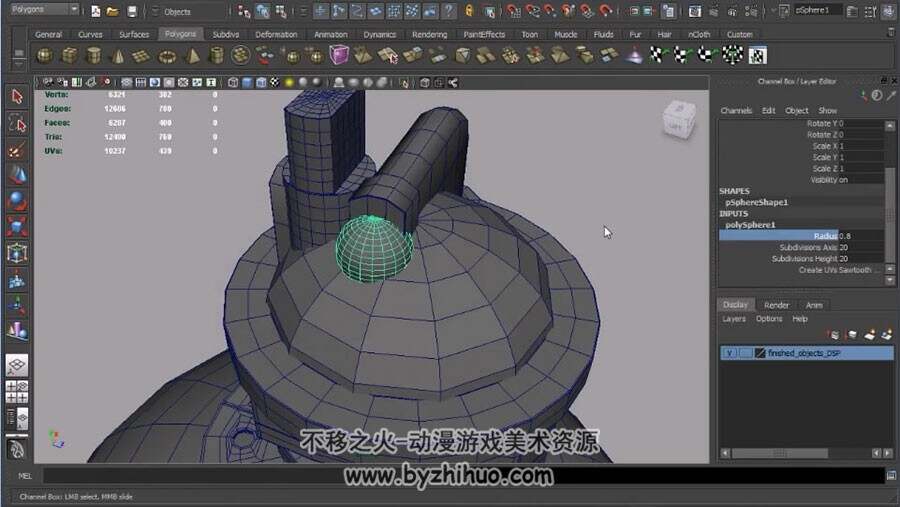Create a polygon torus from the shelf

167,56
